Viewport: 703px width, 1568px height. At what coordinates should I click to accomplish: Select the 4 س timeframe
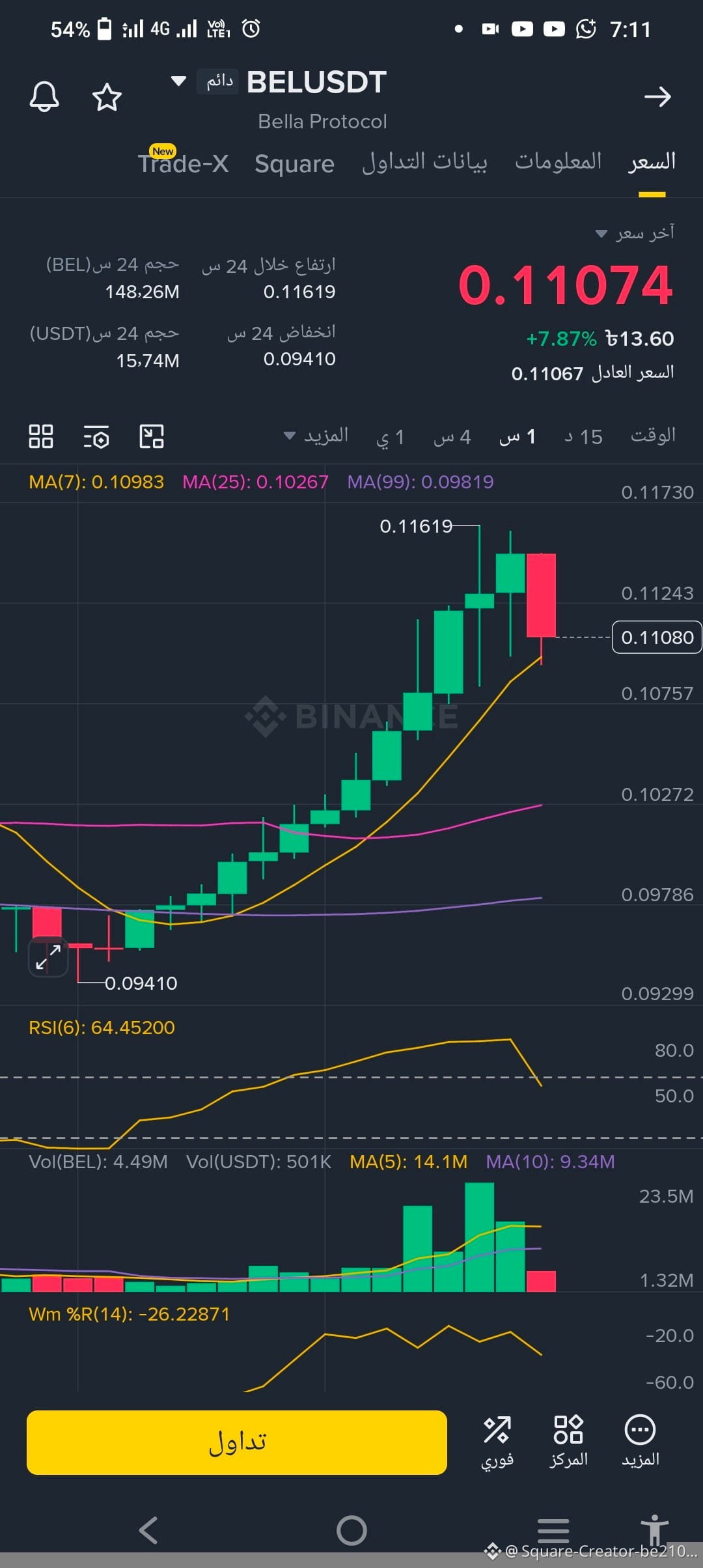tap(452, 437)
